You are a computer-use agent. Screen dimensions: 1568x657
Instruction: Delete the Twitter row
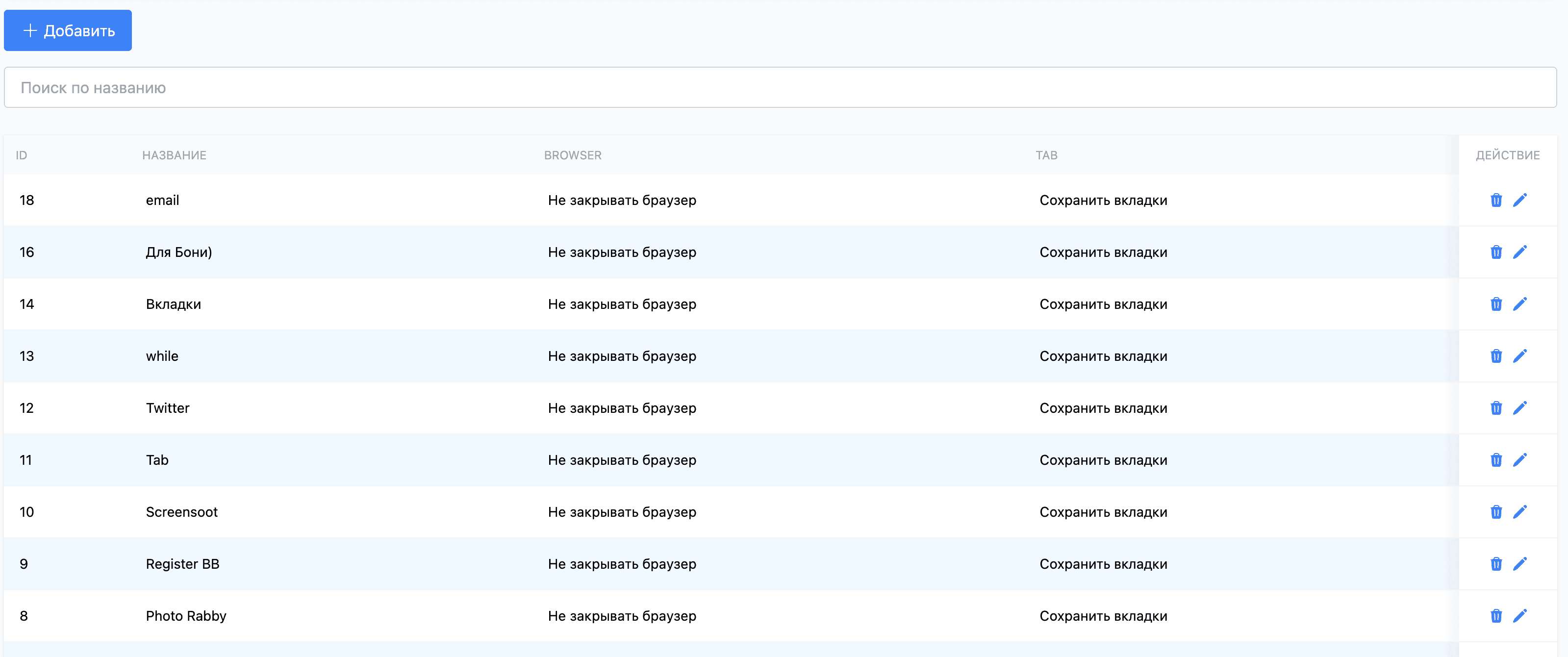pyautogui.click(x=1495, y=408)
